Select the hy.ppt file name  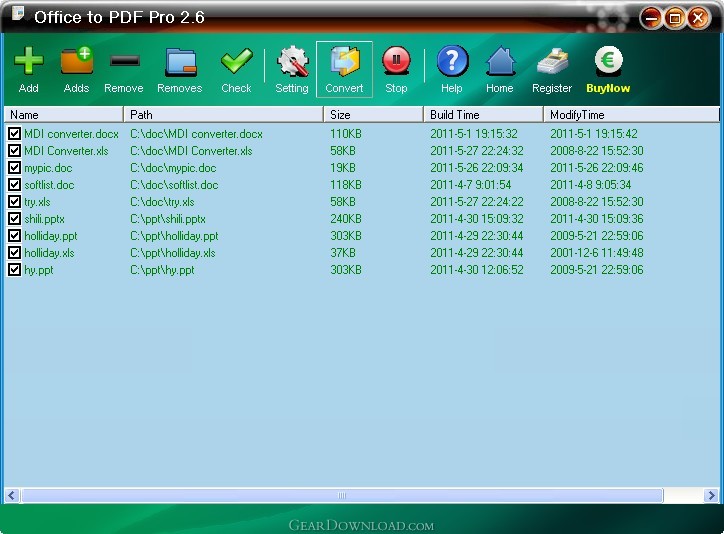(x=39, y=270)
